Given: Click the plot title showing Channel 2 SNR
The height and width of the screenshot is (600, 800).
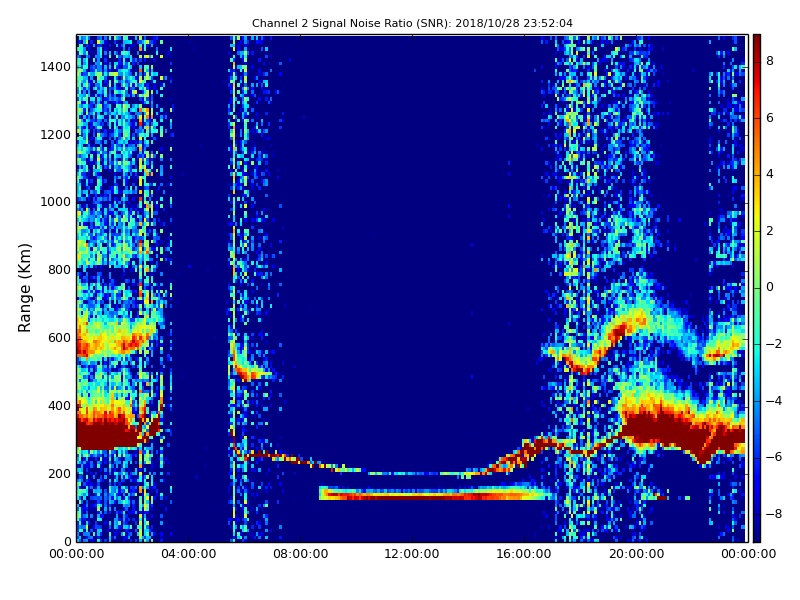Looking at the screenshot, I should [x=412, y=23].
